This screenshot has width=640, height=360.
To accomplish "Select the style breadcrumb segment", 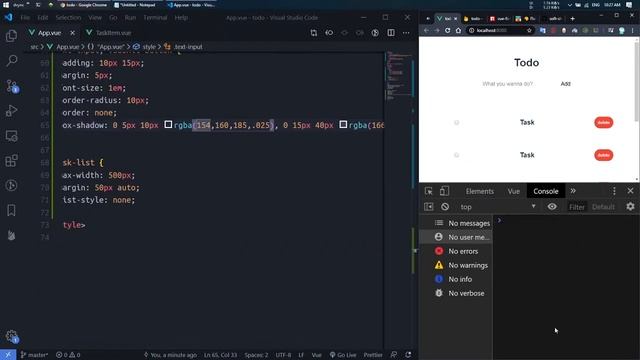I will (144, 47).
